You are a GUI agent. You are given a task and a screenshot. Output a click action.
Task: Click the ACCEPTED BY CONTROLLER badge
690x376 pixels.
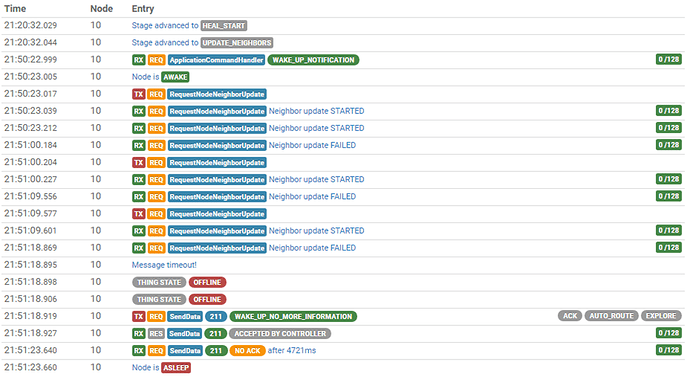pyautogui.click(x=280, y=333)
